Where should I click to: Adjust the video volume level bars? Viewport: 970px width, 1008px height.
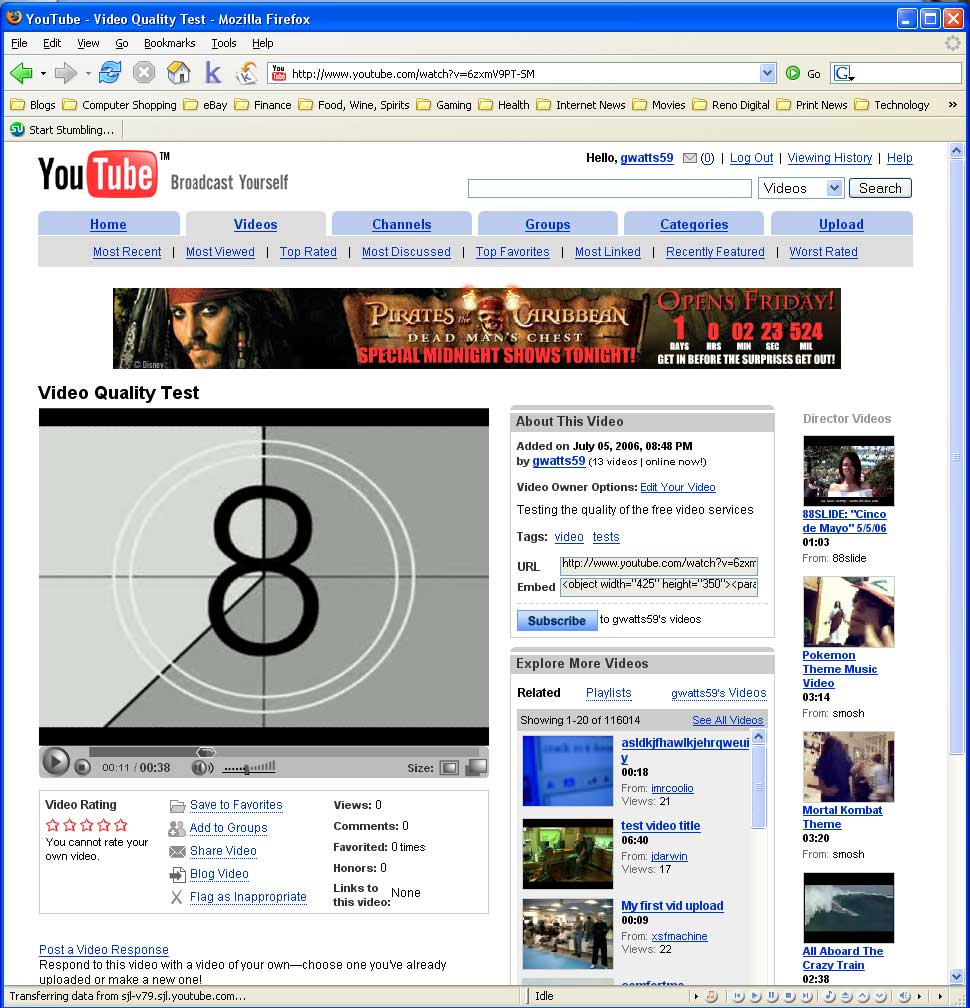[249, 767]
